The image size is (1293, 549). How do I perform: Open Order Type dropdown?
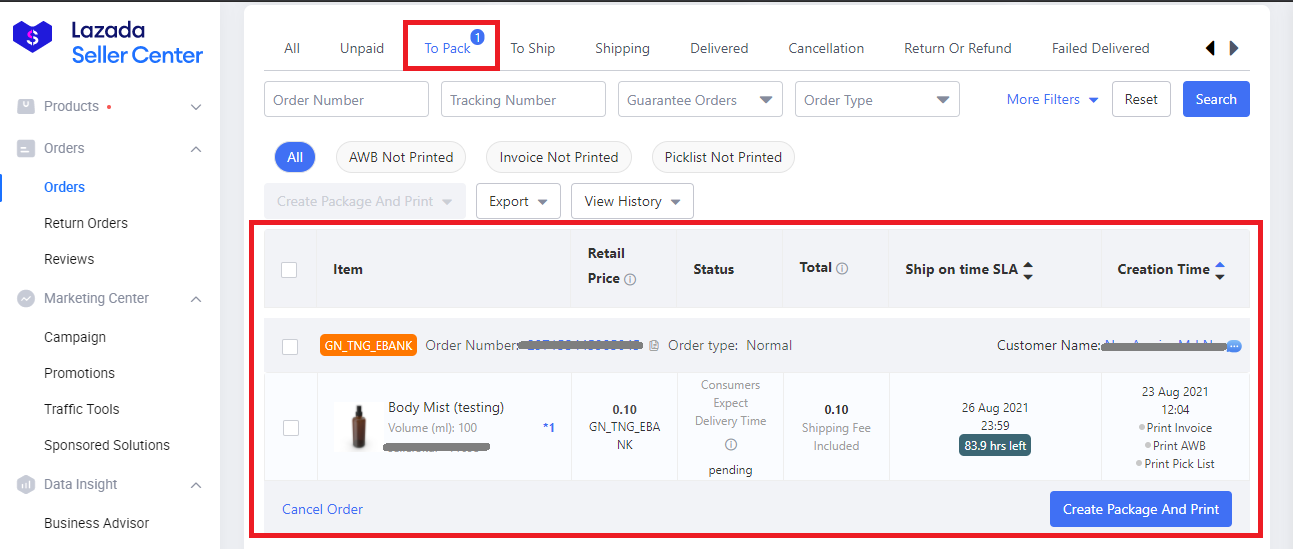click(x=877, y=99)
